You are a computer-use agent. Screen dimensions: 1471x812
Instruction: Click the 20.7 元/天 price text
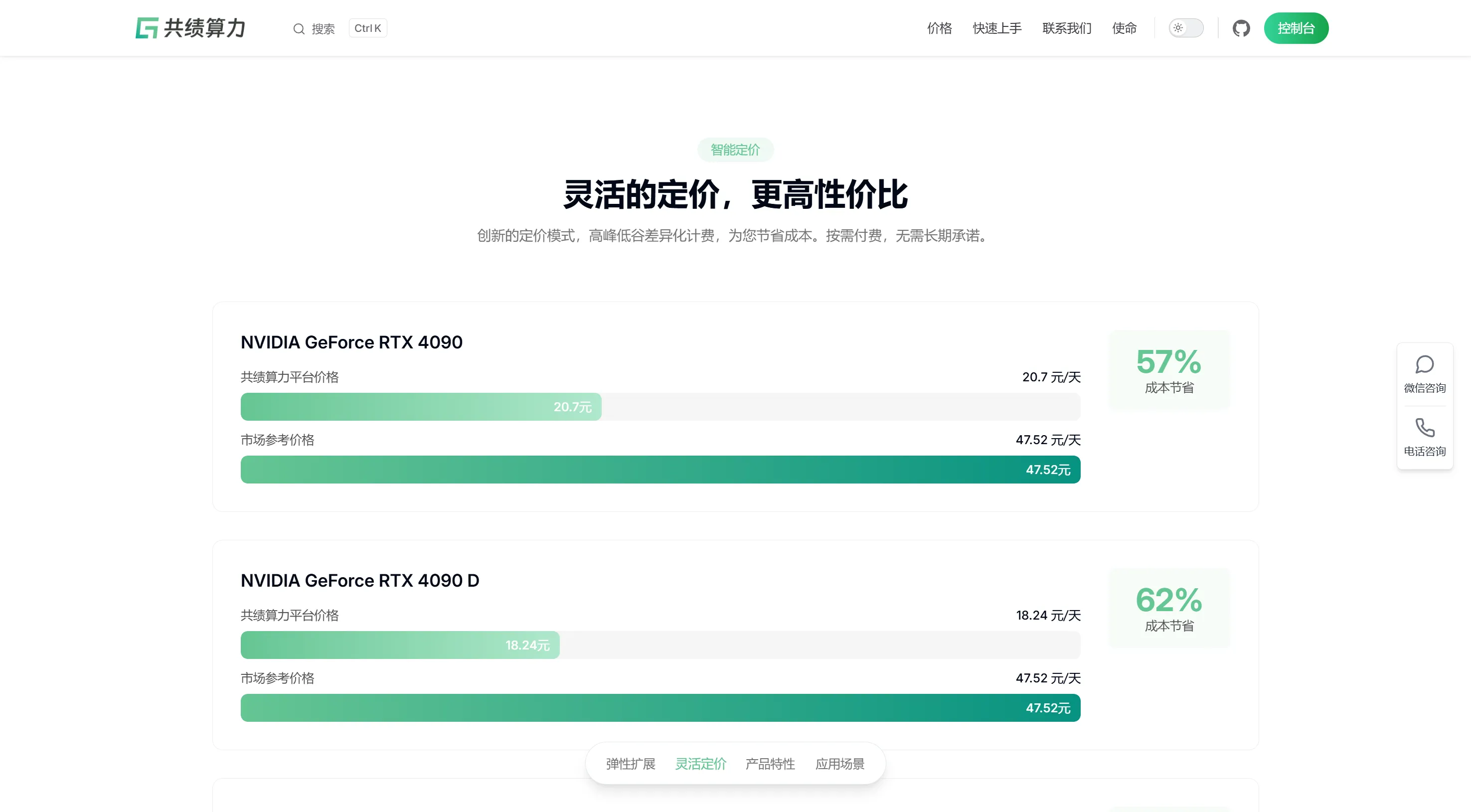point(1051,377)
